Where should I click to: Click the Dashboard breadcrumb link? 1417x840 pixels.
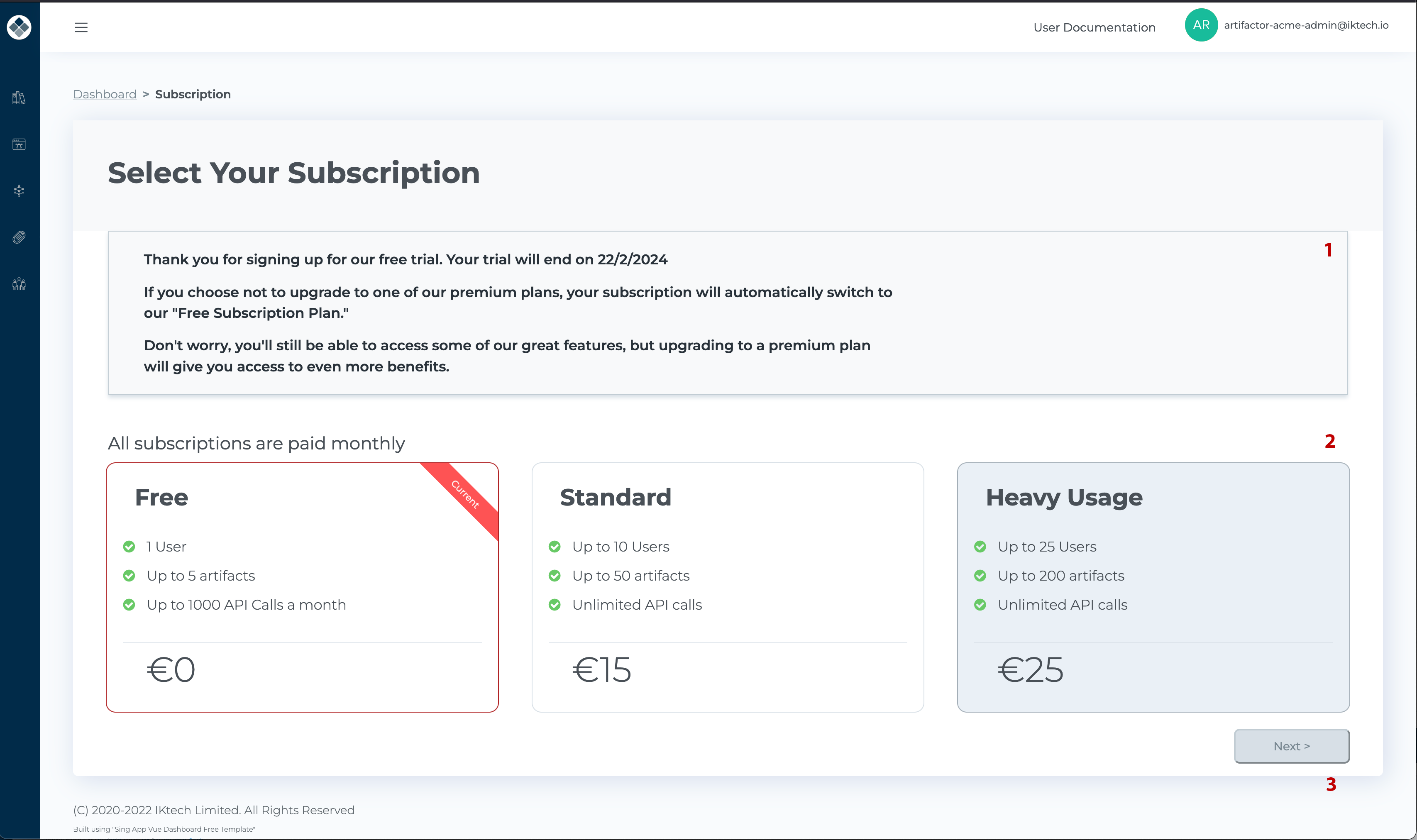(104, 93)
